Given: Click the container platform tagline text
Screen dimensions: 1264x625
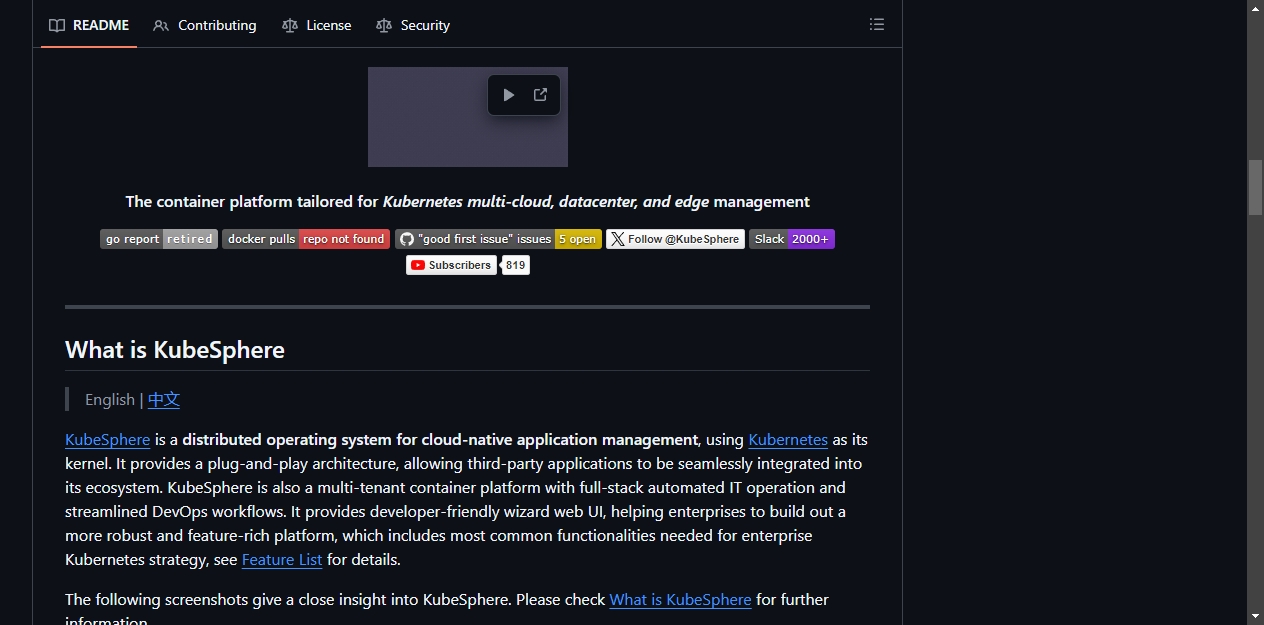Looking at the screenshot, I should click(467, 201).
